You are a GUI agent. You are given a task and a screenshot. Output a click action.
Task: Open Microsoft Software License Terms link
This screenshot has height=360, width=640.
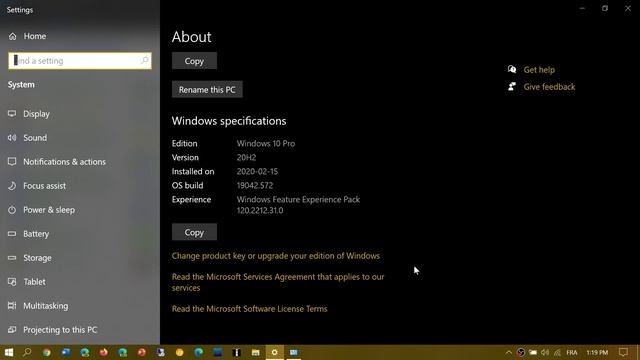(249, 309)
